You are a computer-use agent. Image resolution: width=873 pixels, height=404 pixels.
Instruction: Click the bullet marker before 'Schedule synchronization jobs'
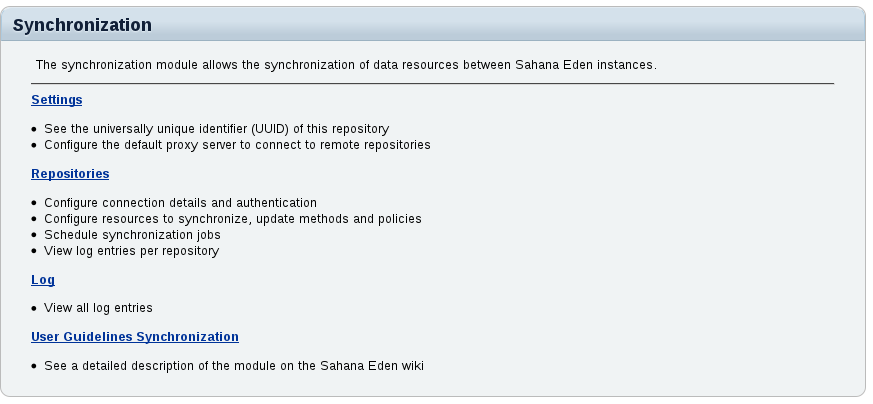pyautogui.click(x=34, y=236)
